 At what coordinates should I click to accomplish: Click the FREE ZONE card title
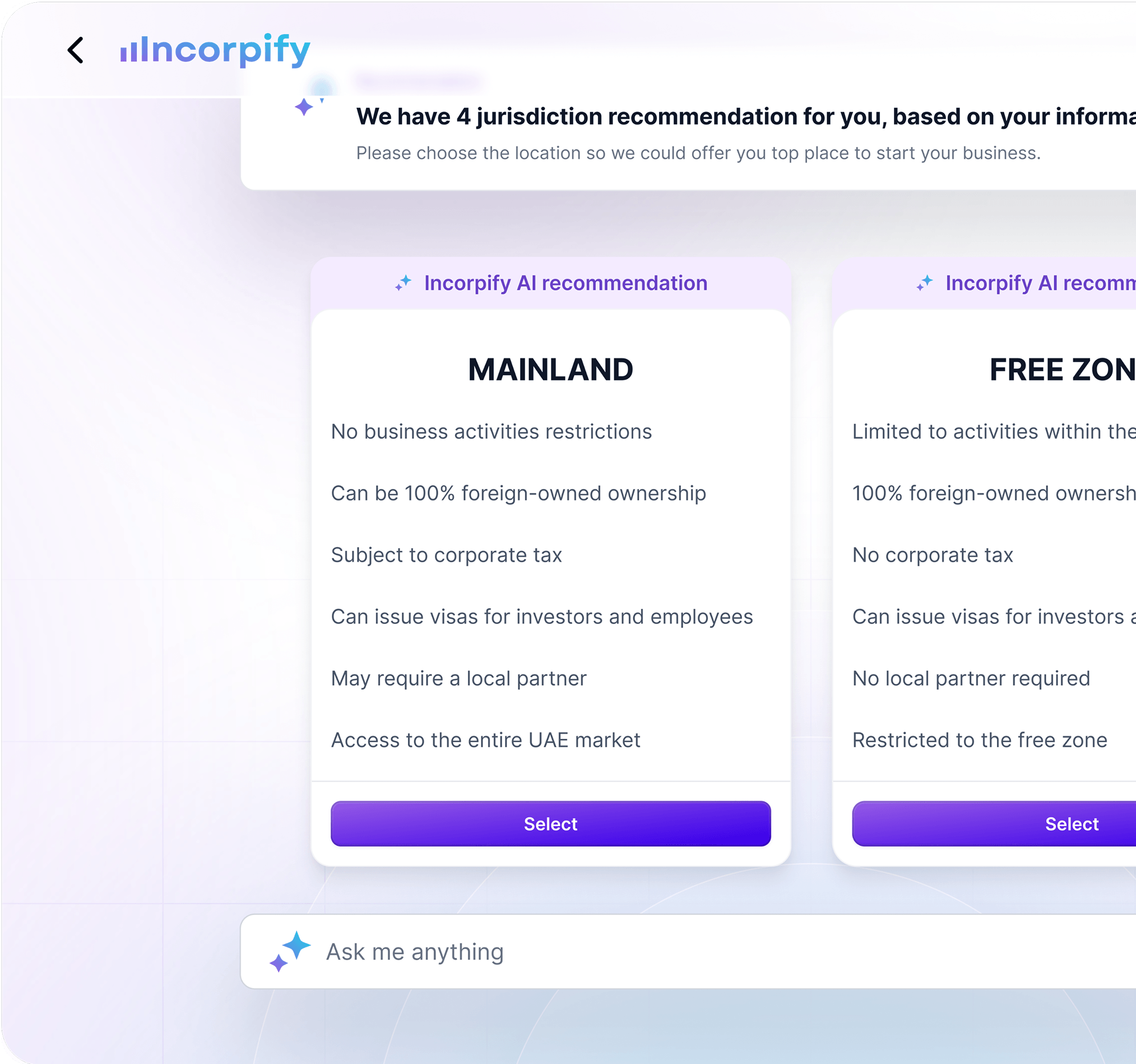(x=1061, y=369)
